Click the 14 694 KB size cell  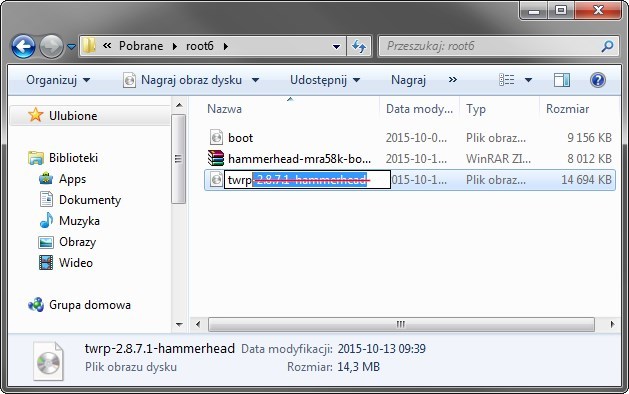click(x=586, y=180)
